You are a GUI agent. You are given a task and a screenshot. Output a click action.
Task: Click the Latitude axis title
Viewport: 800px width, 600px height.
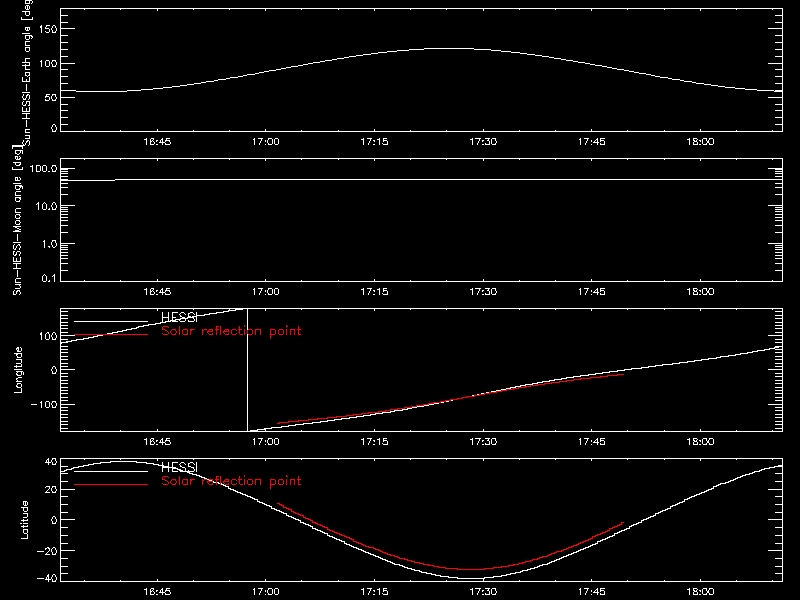(24, 520)
